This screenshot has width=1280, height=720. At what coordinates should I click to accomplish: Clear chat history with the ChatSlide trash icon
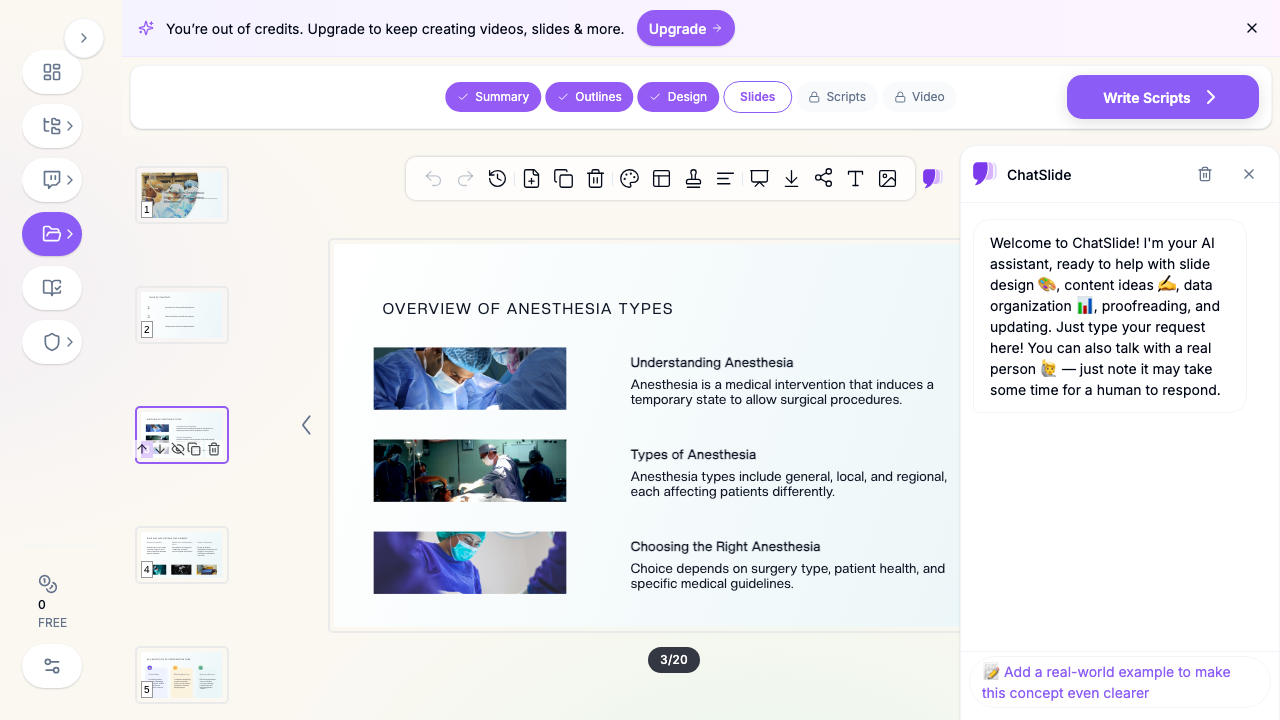pyautogui.click(x=1205, y=174)
